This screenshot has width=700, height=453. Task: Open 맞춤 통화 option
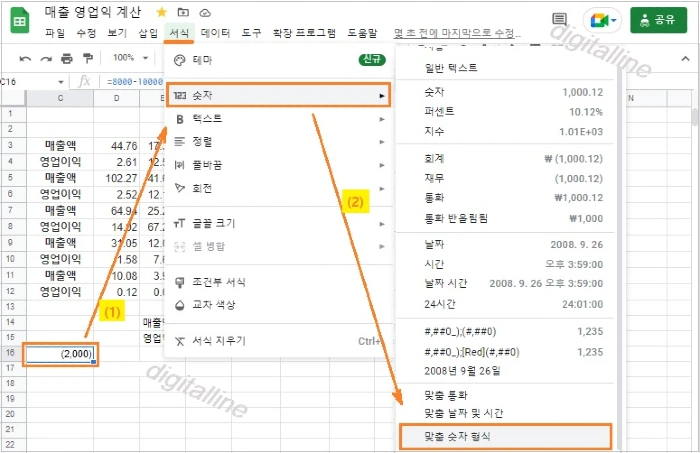(x=505, y=395)
